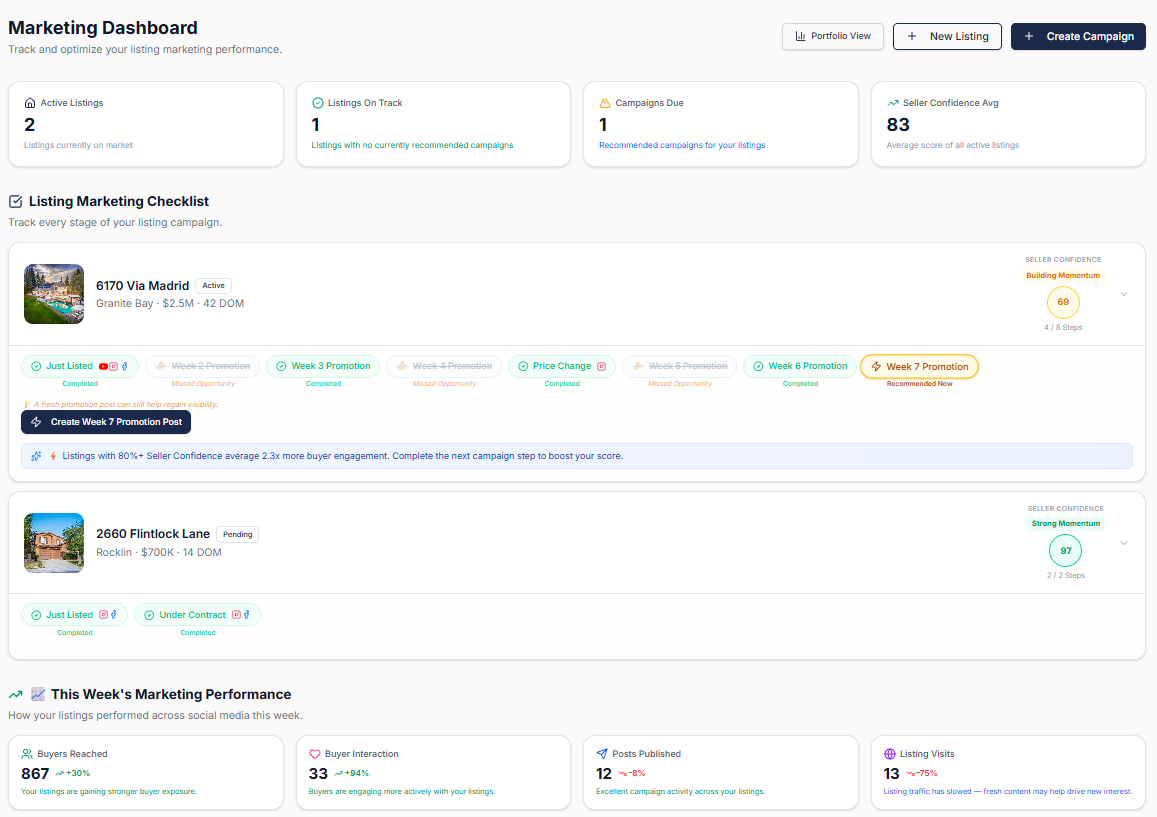The image size is (1157, 817).
Task: Click the +30% Buyers Reached change
Action: 73,773
